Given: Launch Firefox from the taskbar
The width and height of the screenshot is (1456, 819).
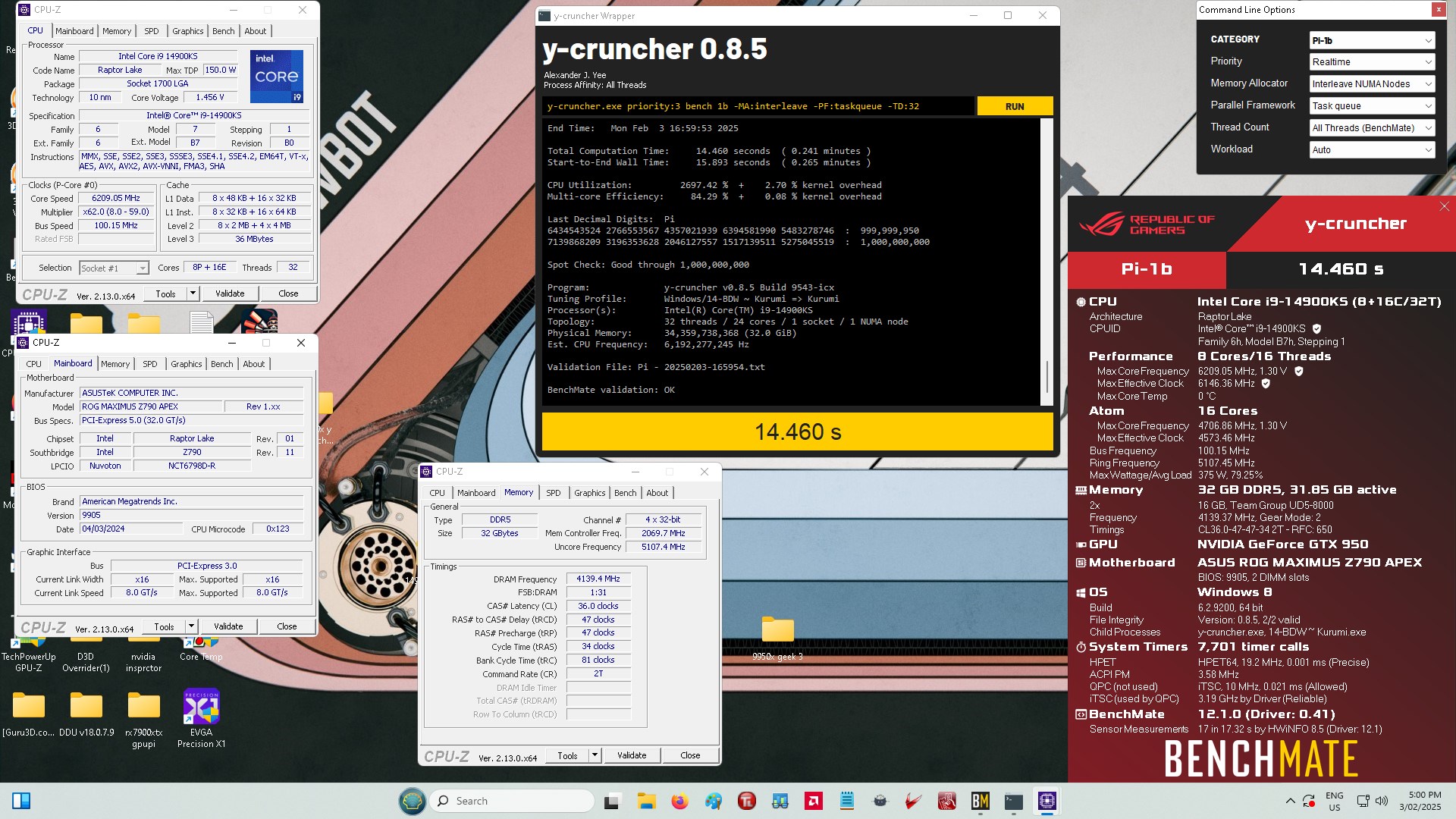Looking at the screenshot, I should (679, 801).
